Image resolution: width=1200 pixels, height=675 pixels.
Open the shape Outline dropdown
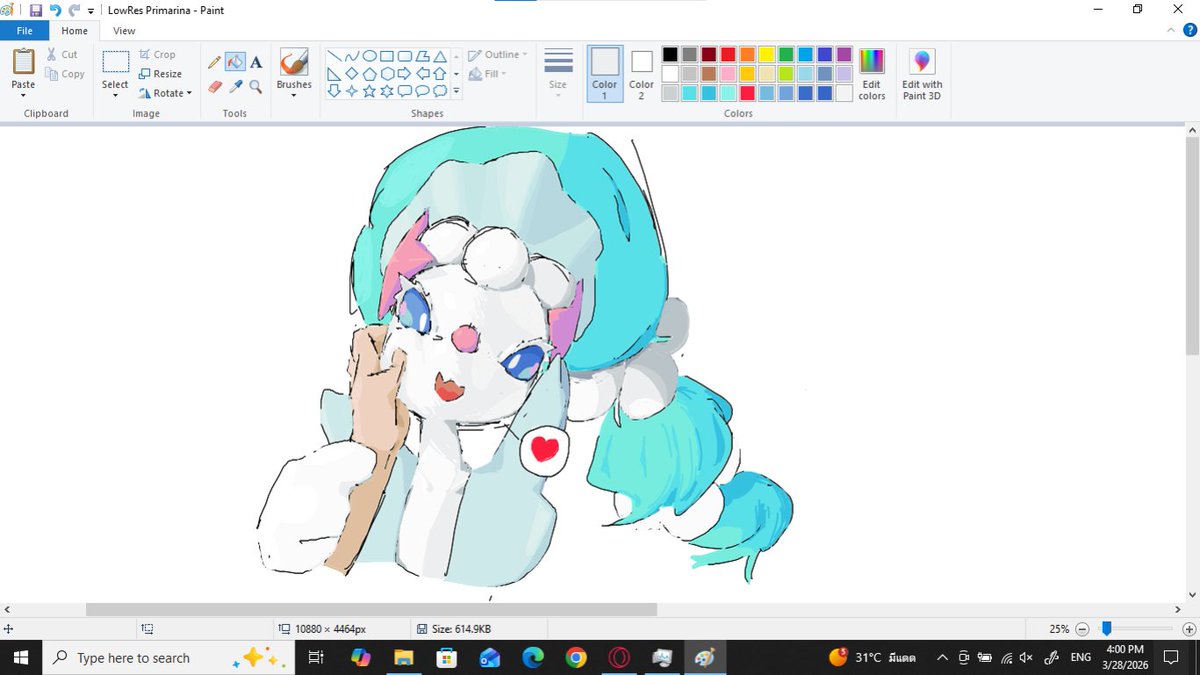coord(498,55)
